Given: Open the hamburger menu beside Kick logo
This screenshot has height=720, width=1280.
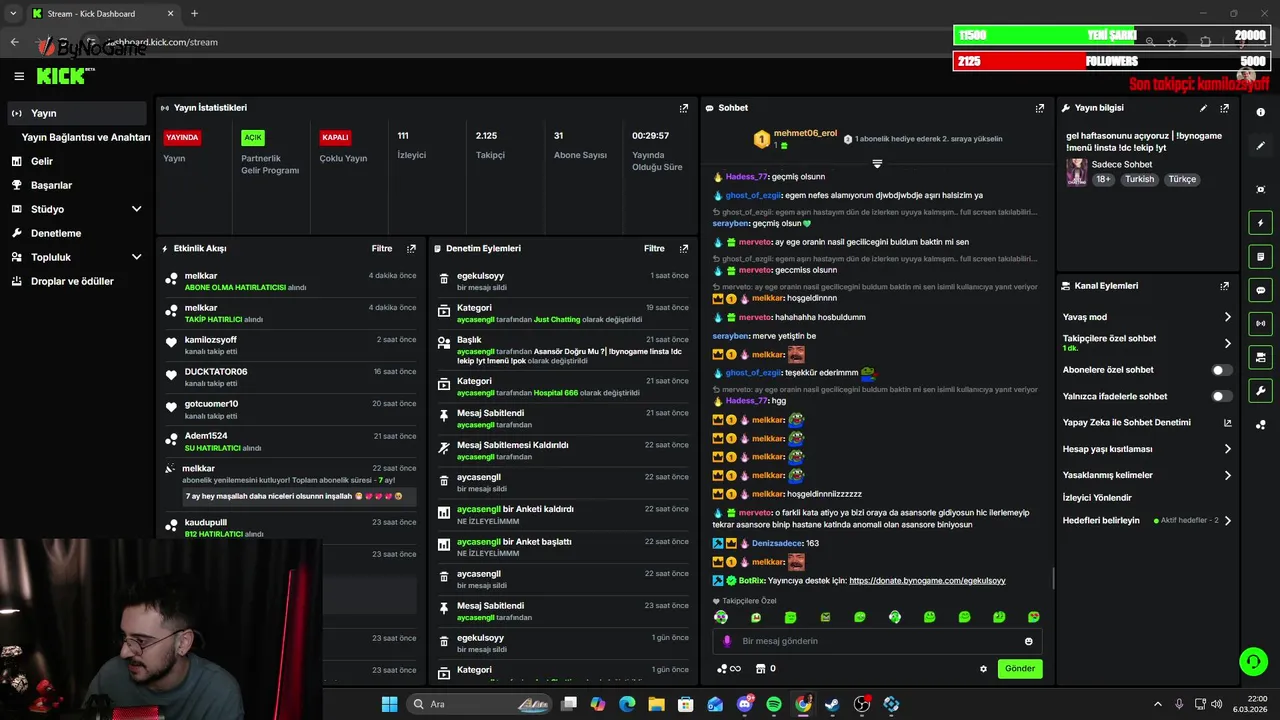Looking at the screenshot, I should pos(19,76).
